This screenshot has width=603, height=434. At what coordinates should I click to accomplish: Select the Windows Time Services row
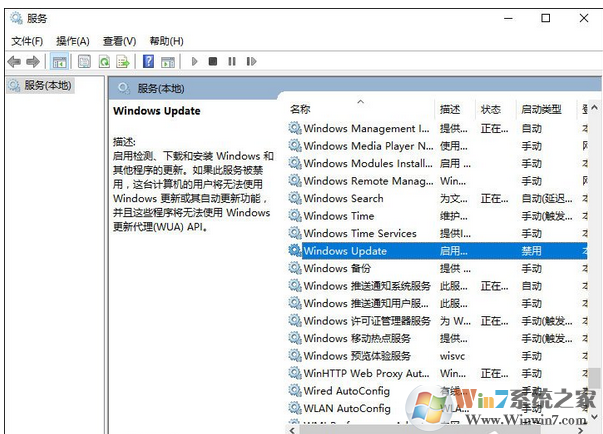(438, 233)
